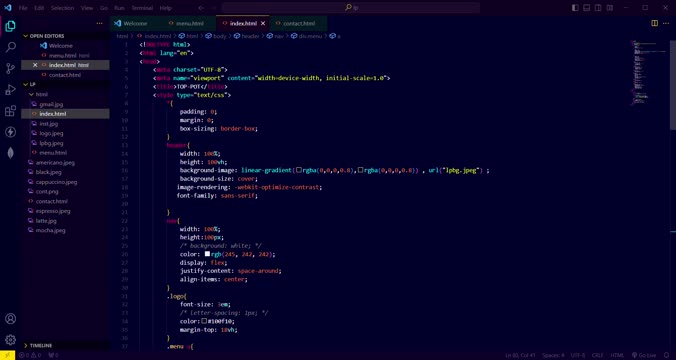
Task: Open the body breadcrumb dropdown
Action: (x=216, y=36)
